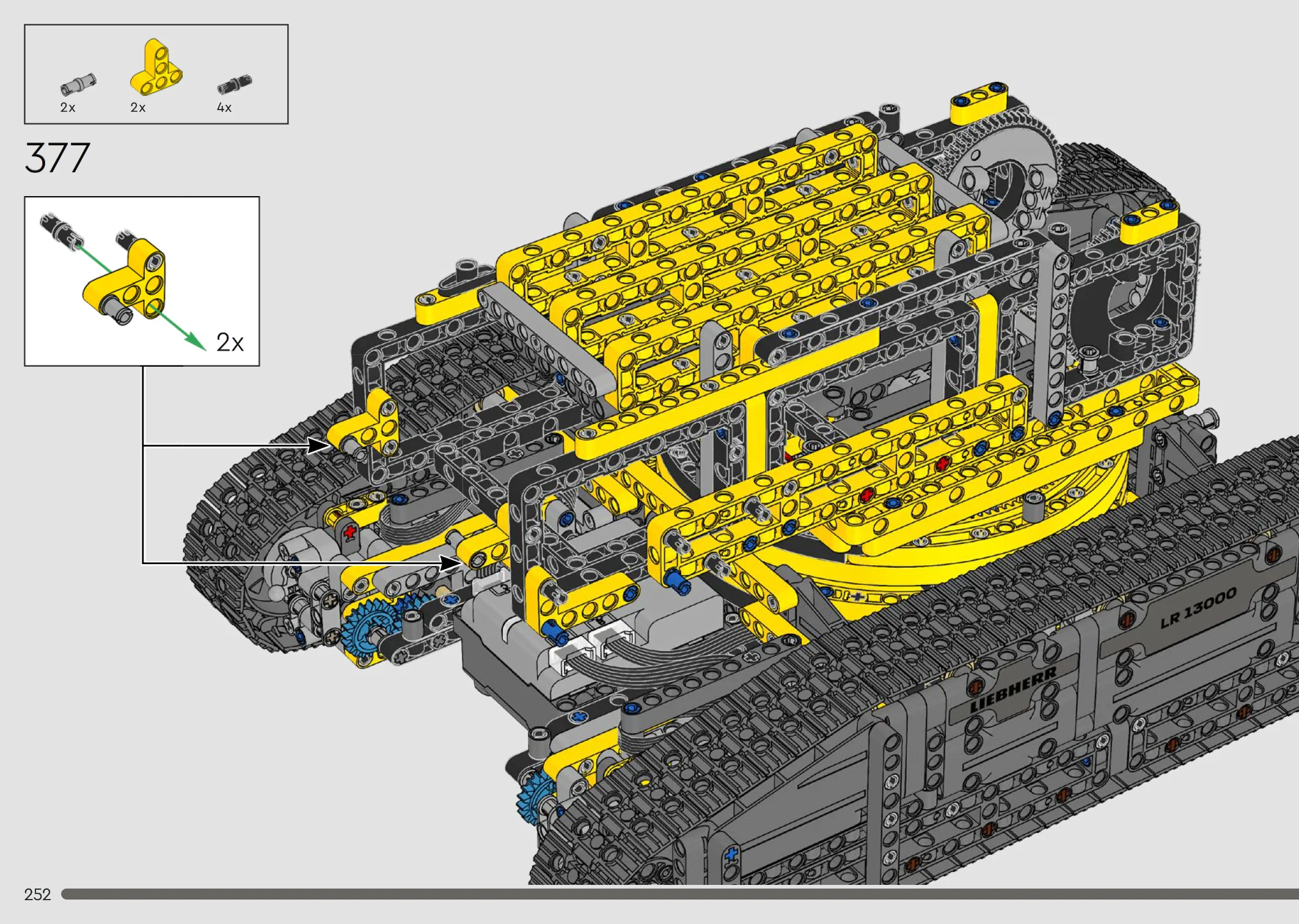Image resolution: width=1299 pixels, height=924 pixels.
Task: Click the large 2x label in the sub-assembly box
Action: 230,342
